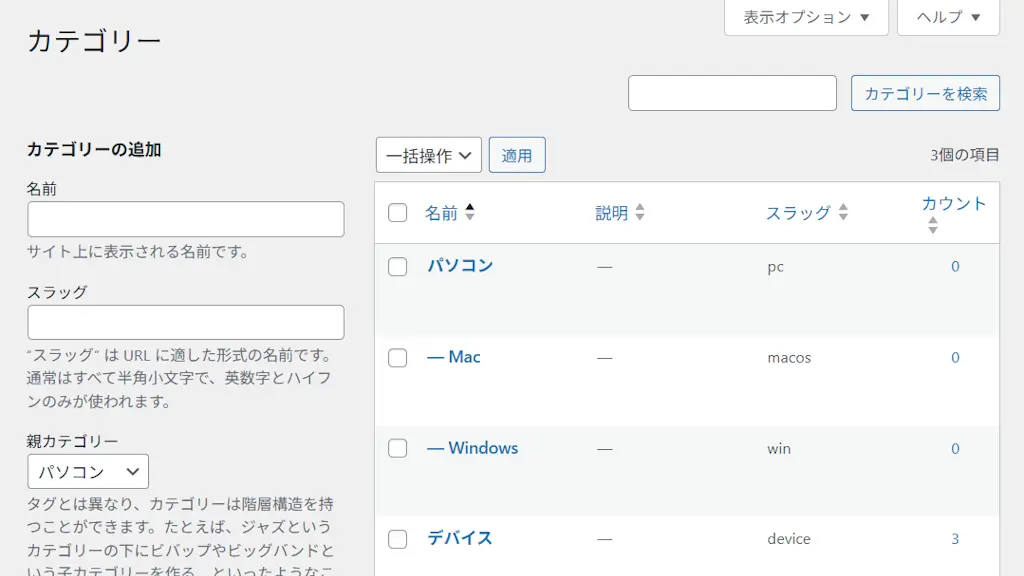Click the 適用 apply button
This screenshot has height=576, width=1024.
point(517,155)
